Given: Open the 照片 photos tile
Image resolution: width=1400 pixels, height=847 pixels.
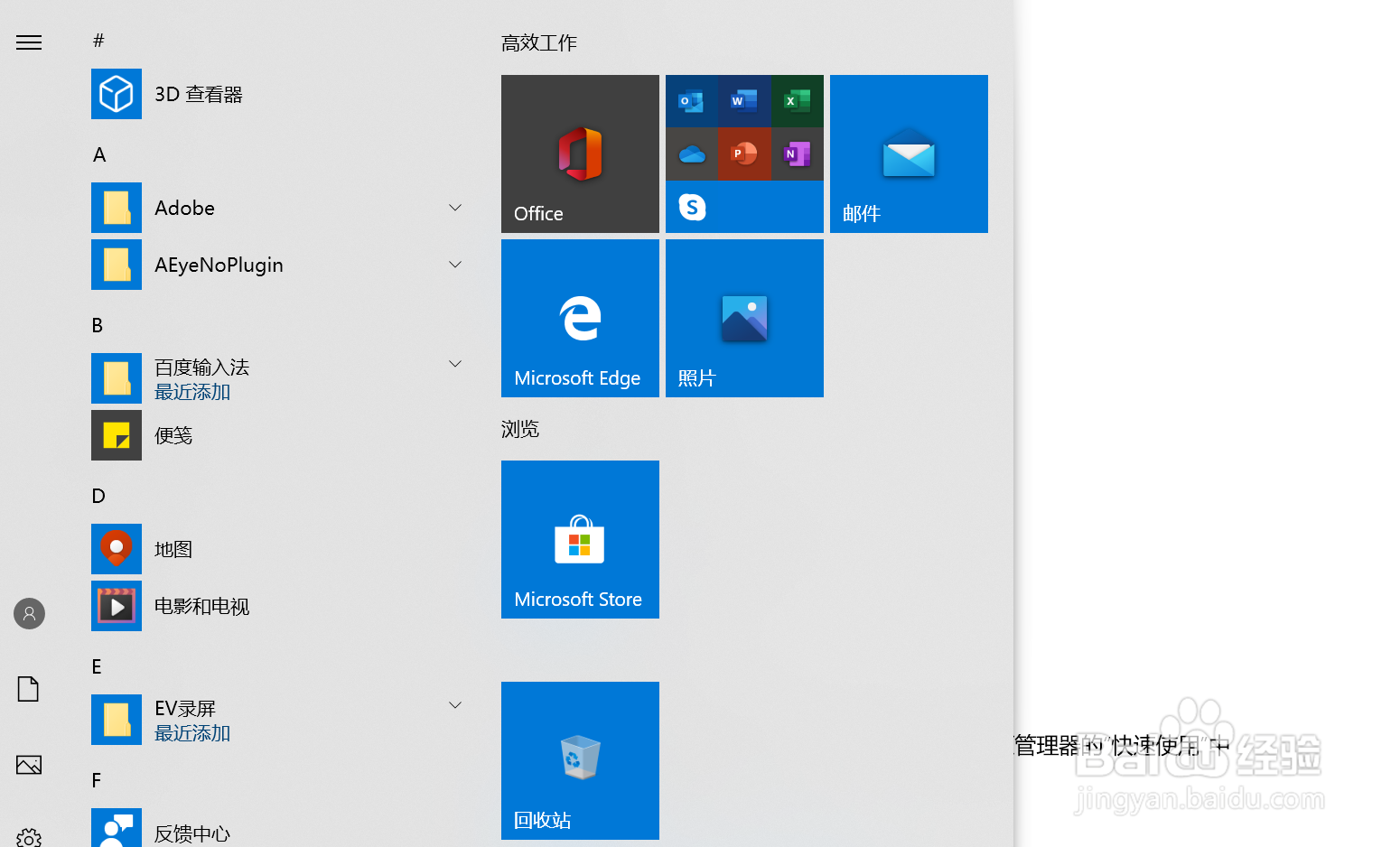Looking at the screenshot, I should (x=743, y=318).
